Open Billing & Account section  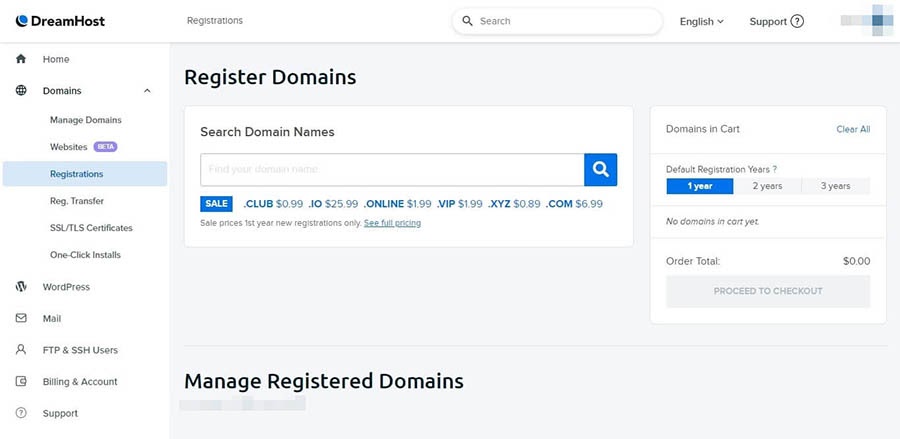tap(80, 381)
